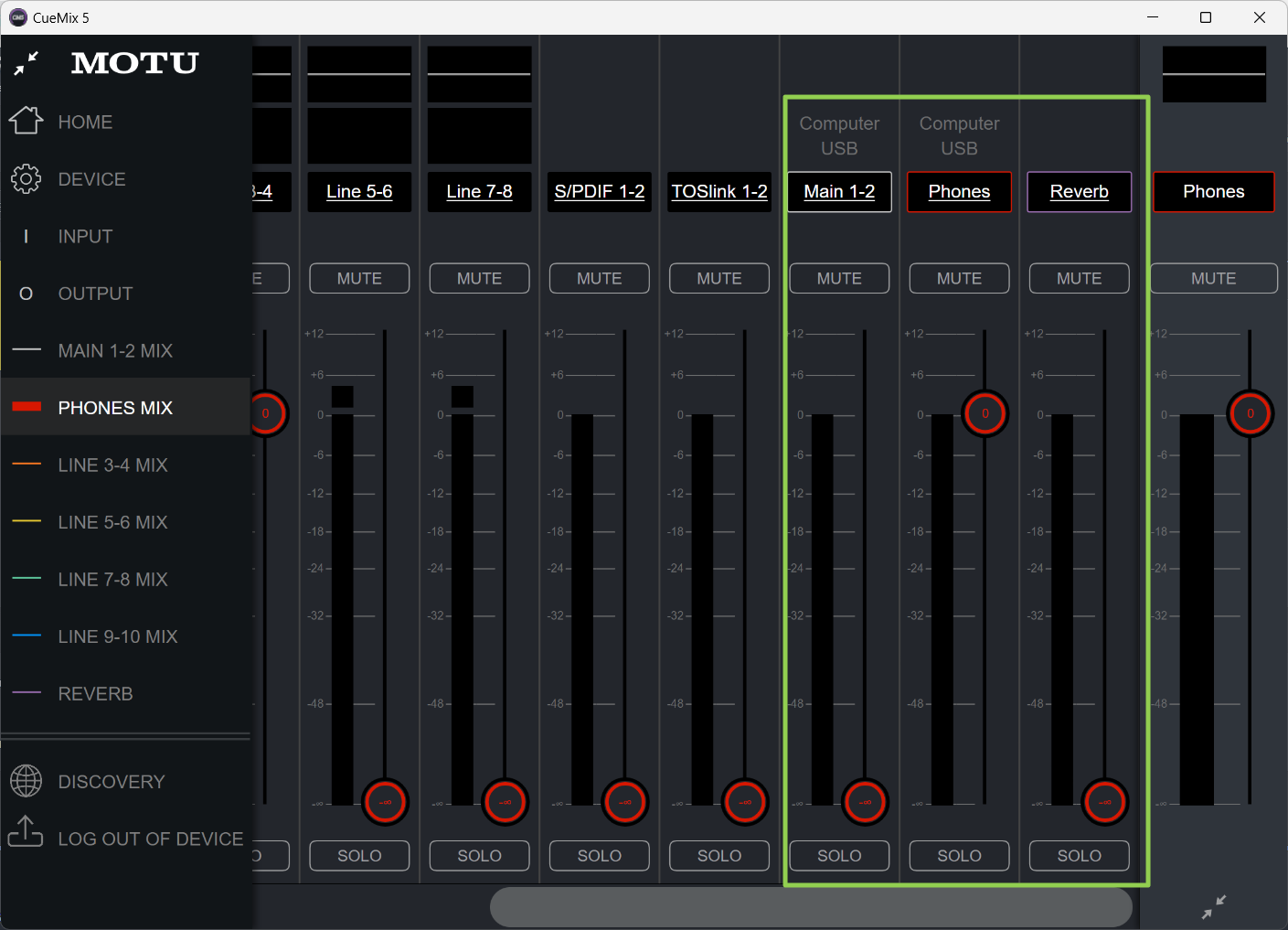
Task: Go to the HOME page via house icon
Action: pyautogui.click(x=27, y=121)
